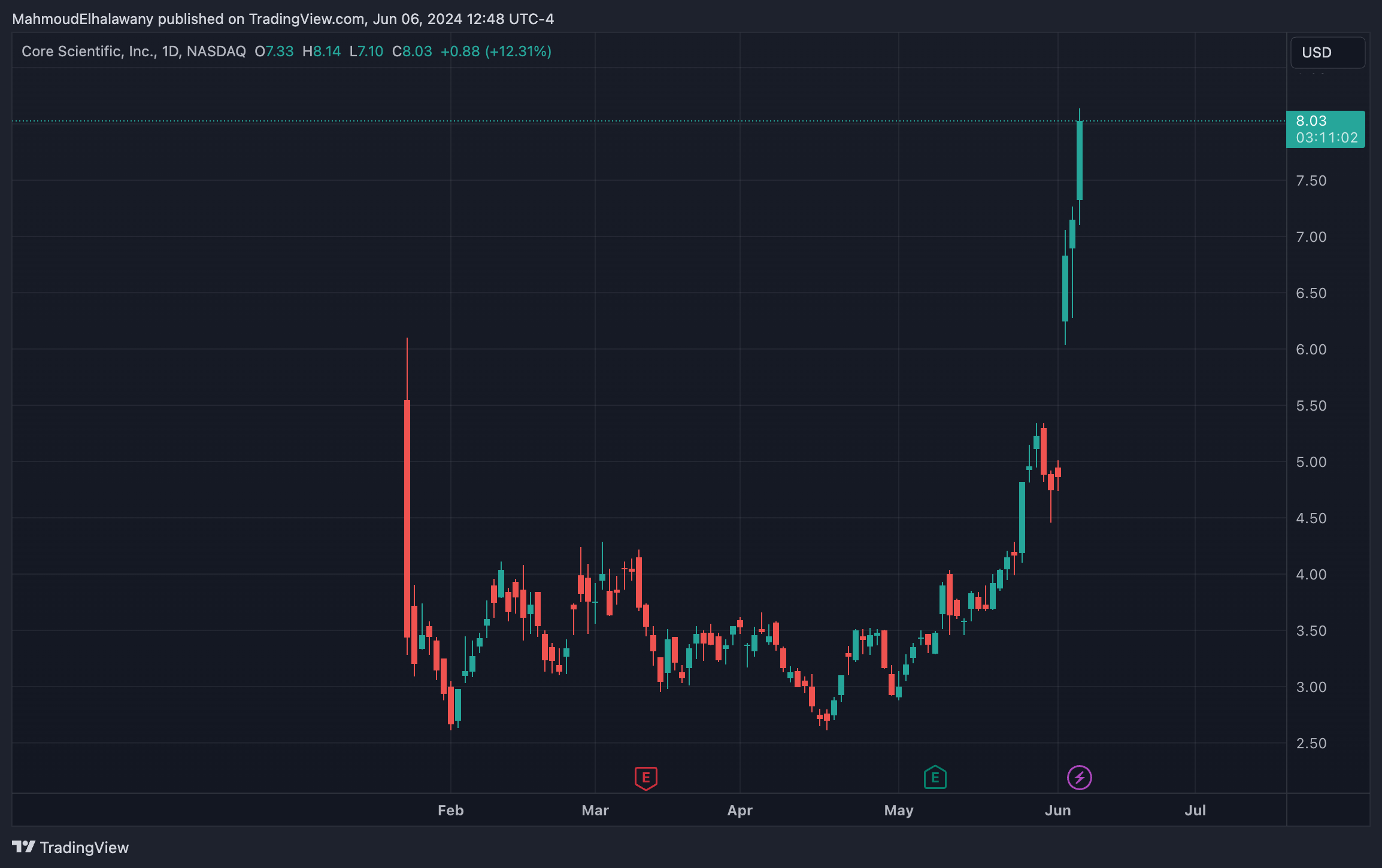This screenshot has height=868, width=1382.
Task: Click the +0.88 (+12.31%) change value
Action: click(496, 51)
